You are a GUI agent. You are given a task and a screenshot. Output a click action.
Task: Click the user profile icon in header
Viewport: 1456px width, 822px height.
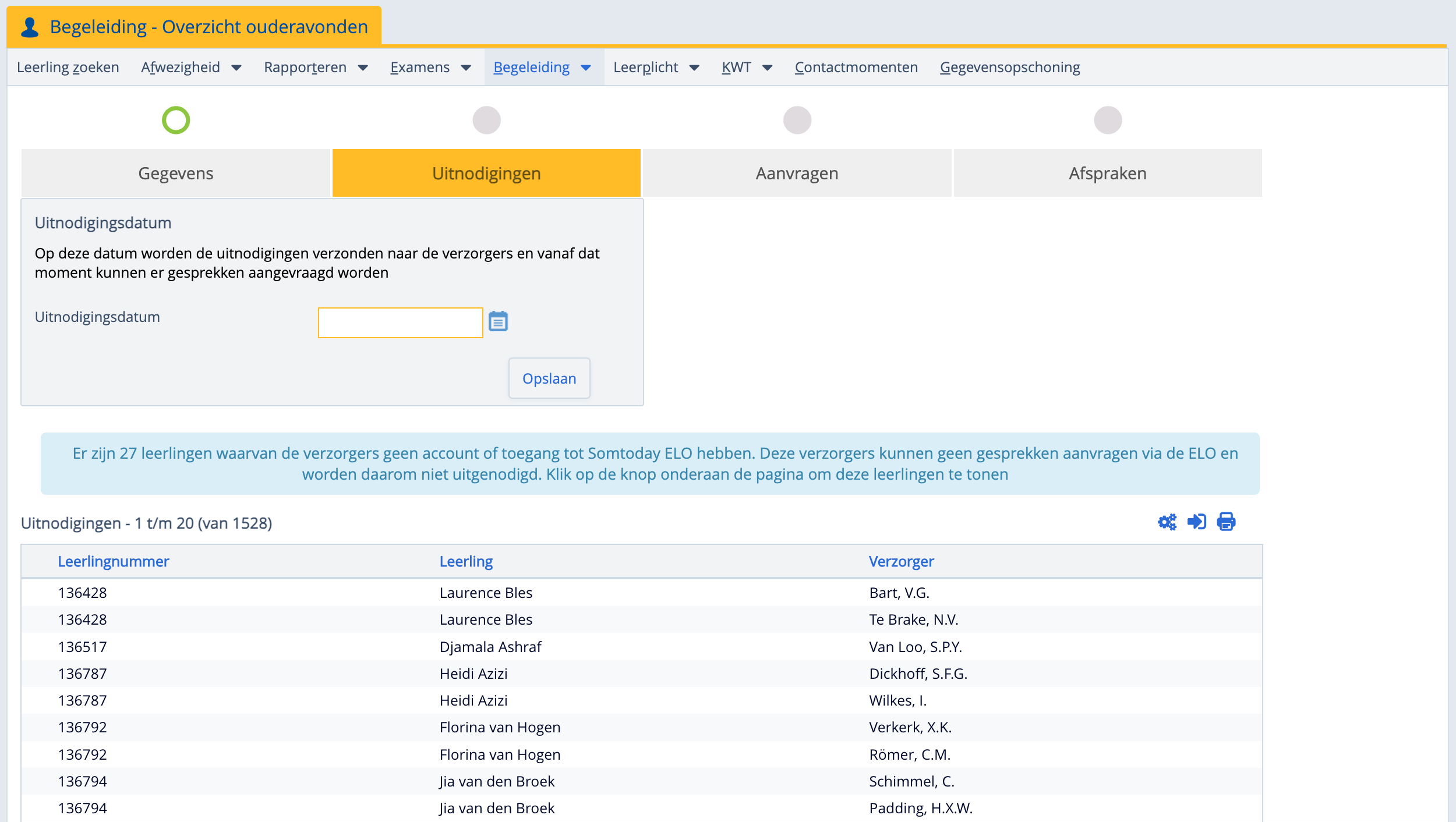(x=30, y=27)
